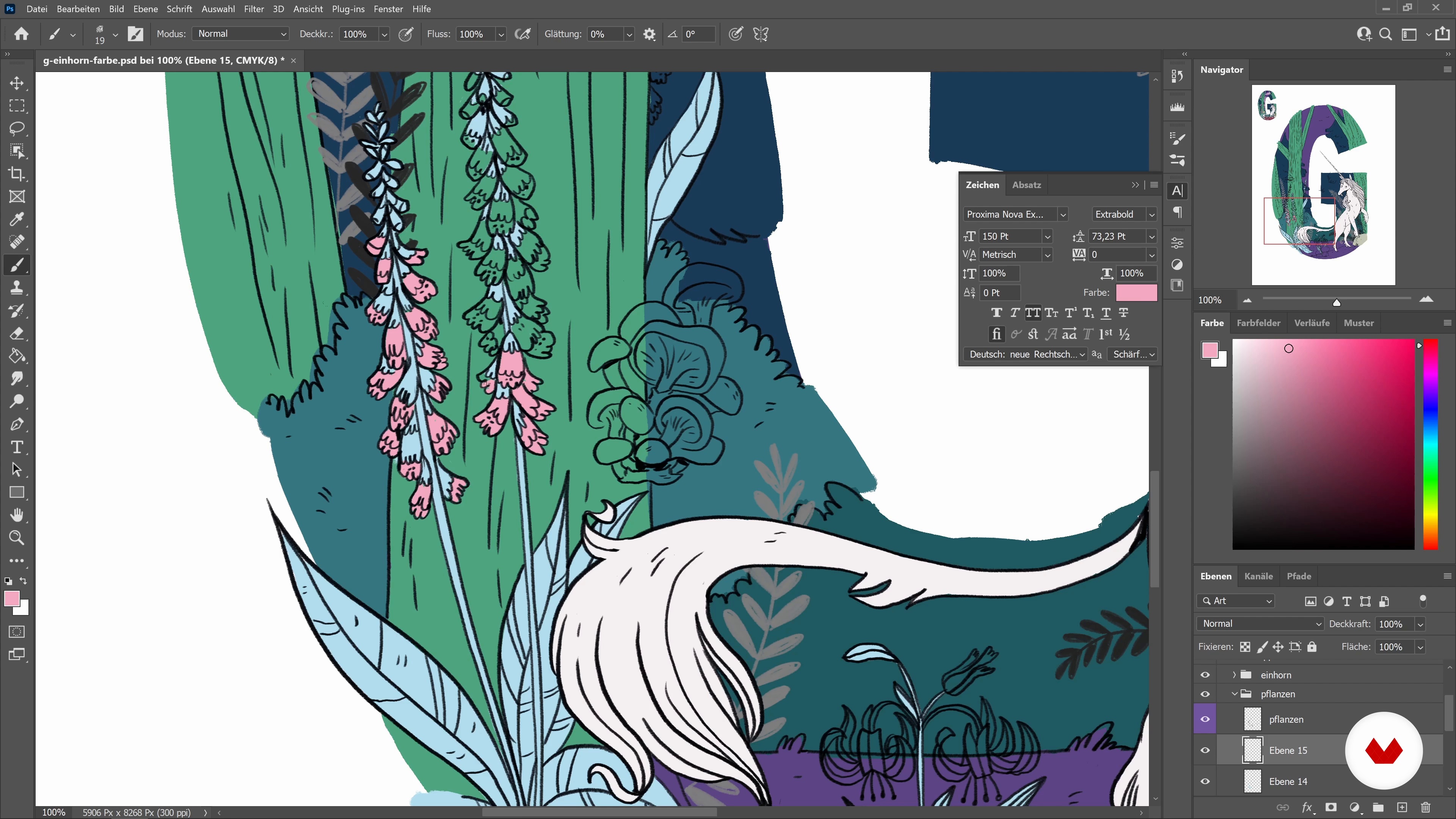Switch to the Kanäle tab

1258,576
